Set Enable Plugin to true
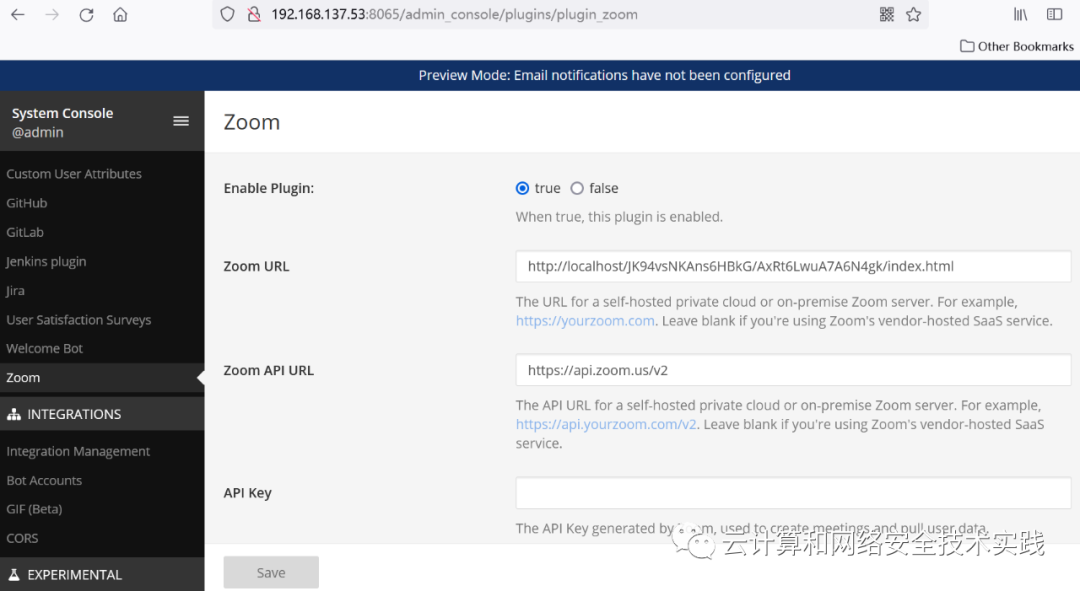This screenshot has width=1080, height=591. [x=522, y=188]
